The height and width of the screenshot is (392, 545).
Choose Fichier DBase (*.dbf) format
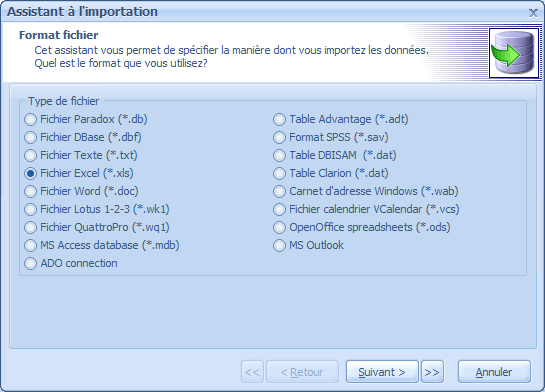83,137
